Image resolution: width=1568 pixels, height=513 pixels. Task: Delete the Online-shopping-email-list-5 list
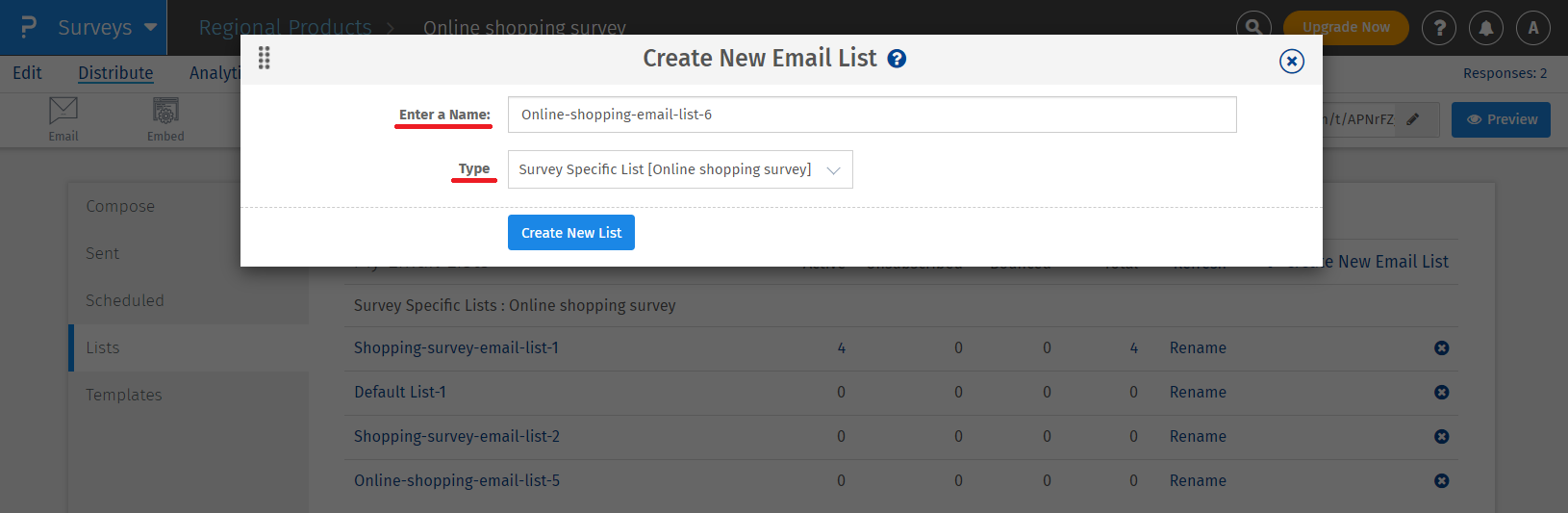(x=1441, y=481)
